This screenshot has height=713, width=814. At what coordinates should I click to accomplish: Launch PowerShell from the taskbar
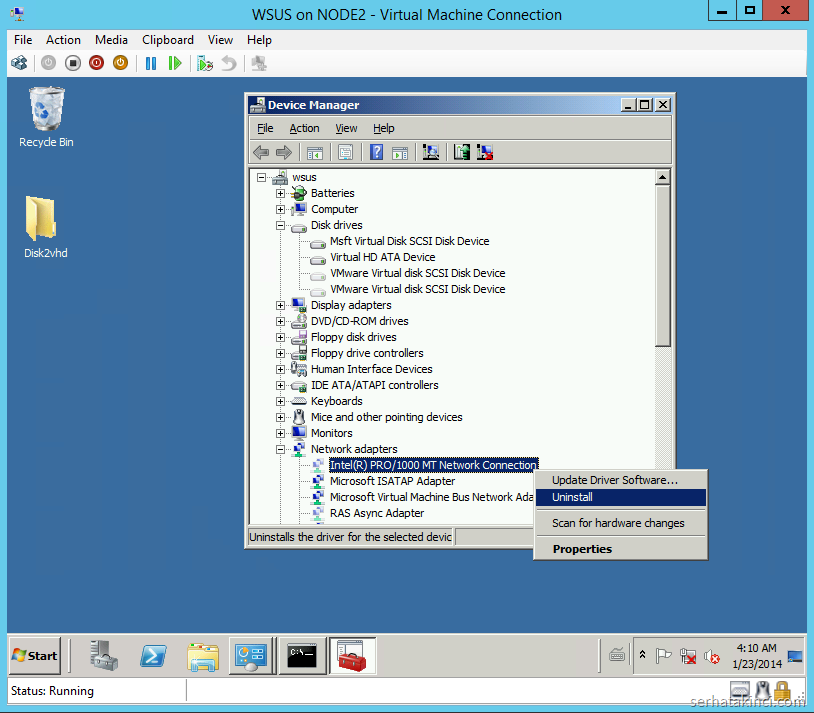(153, 656)
